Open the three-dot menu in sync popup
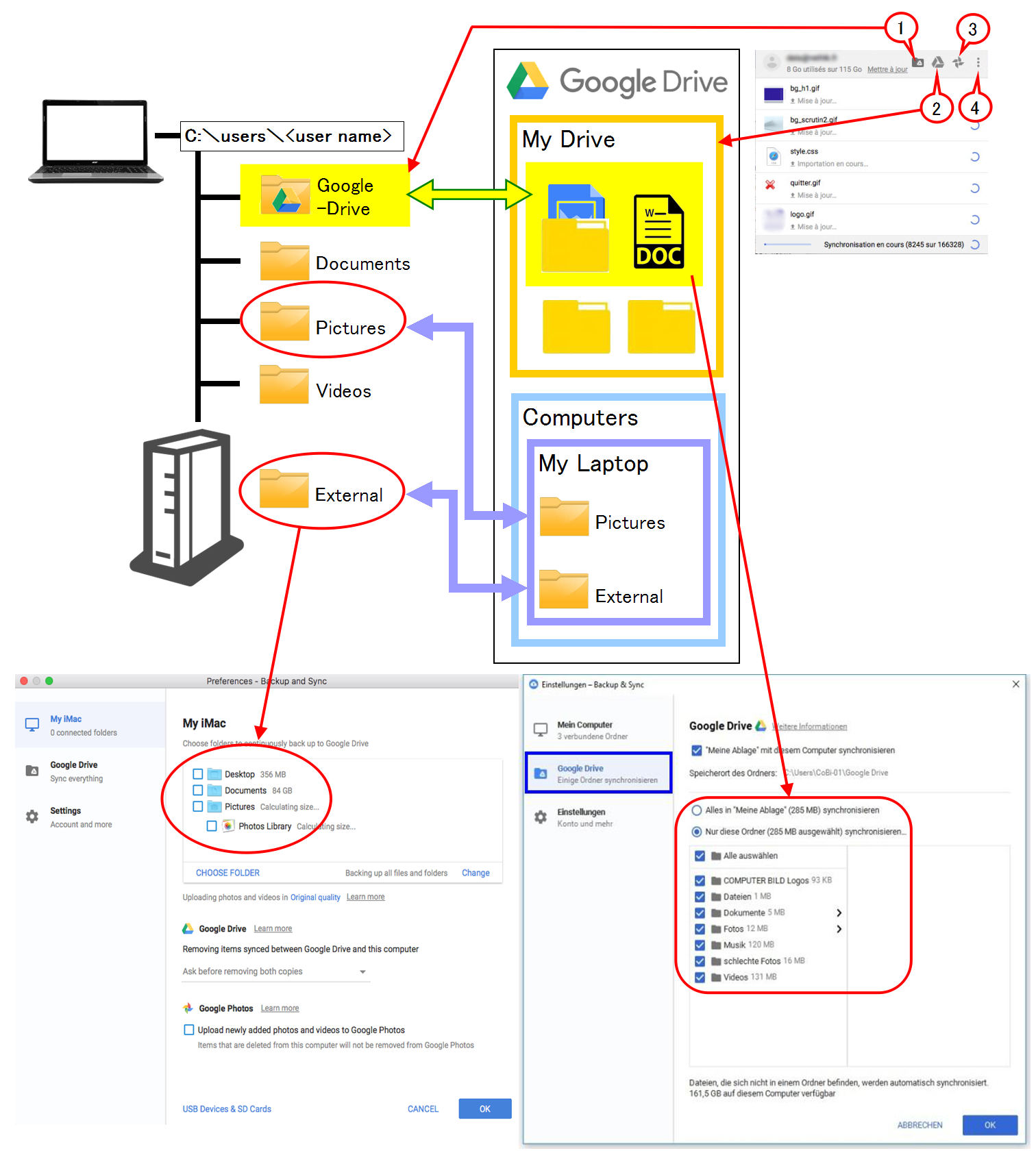 (978, 62)
